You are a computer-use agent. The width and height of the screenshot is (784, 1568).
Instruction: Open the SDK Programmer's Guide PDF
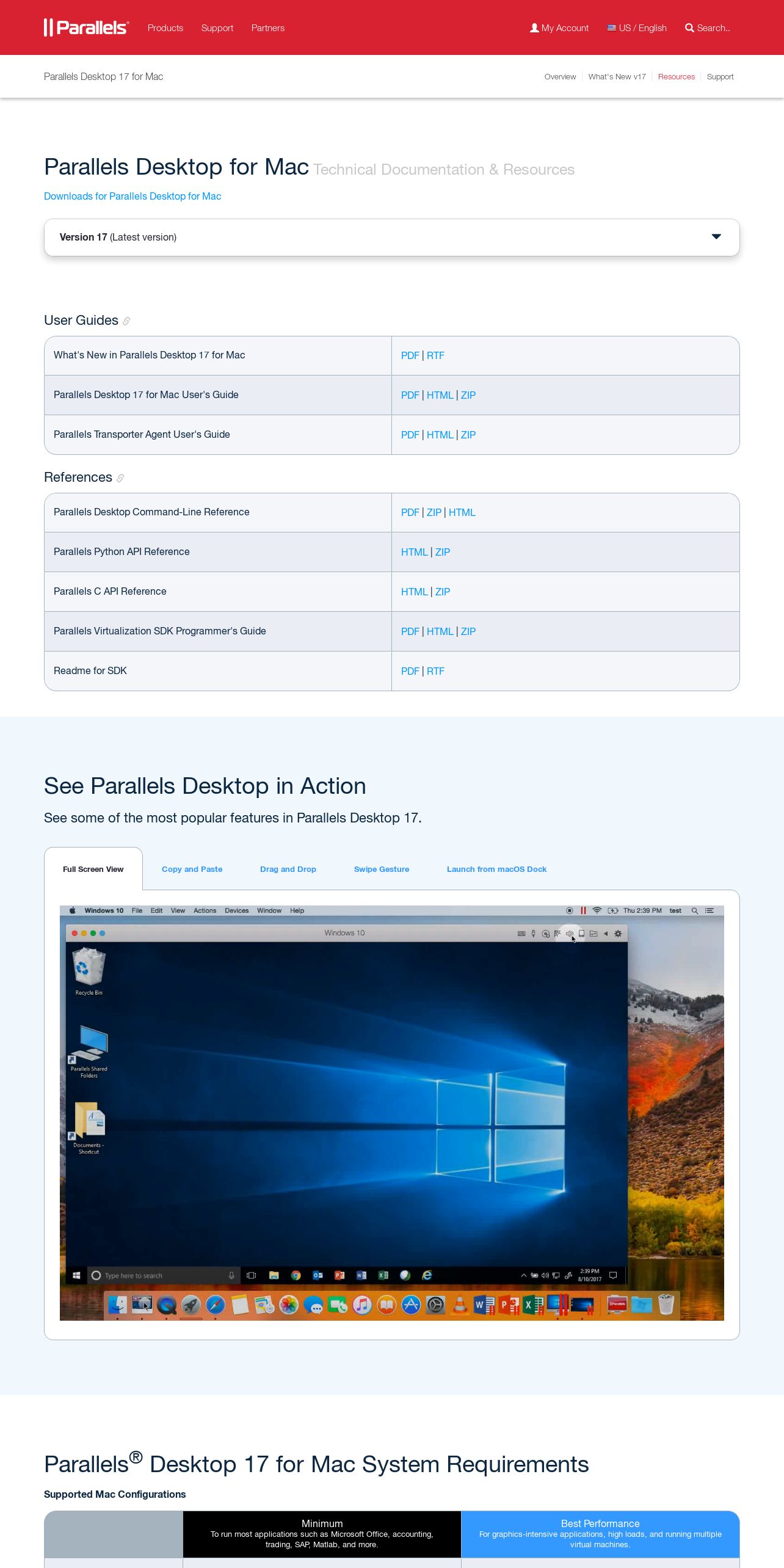click(x=410, y=631)
